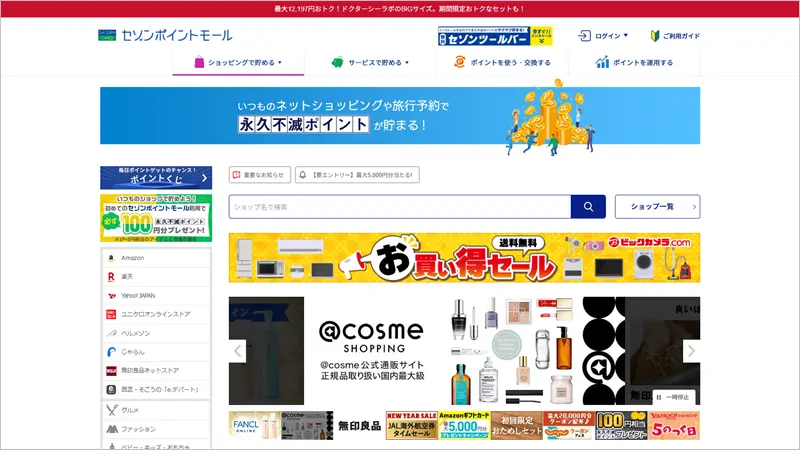Open the 100円分プレゼント campaign banner

tap(156, 218)
